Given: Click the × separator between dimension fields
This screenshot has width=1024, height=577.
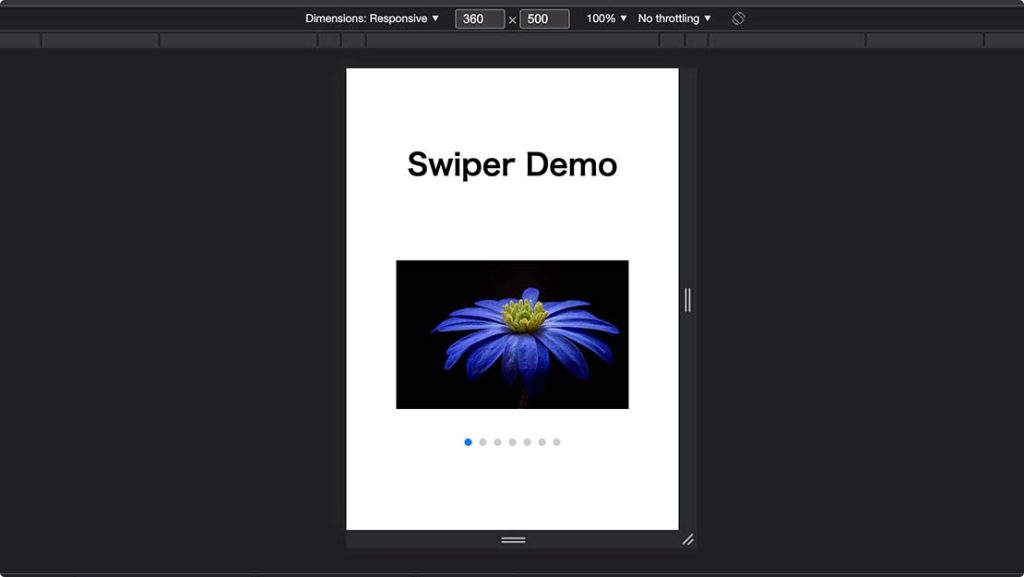Looking at the screenshot, I should [x=512, y=18].
